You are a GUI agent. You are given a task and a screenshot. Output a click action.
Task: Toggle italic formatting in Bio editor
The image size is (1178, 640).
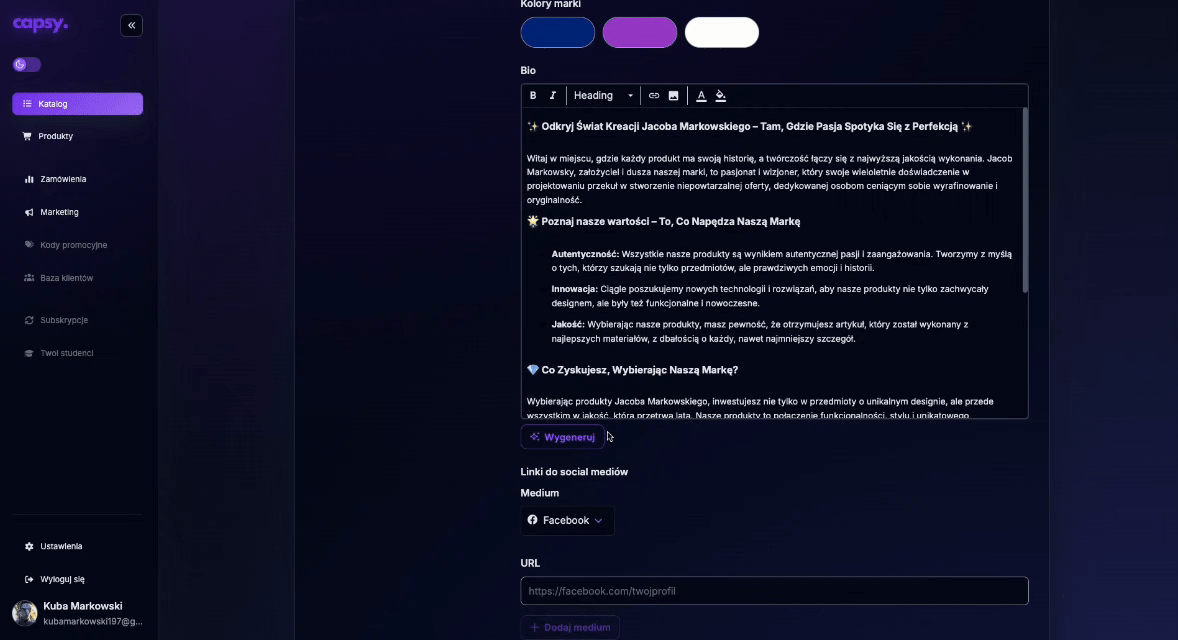552,96
